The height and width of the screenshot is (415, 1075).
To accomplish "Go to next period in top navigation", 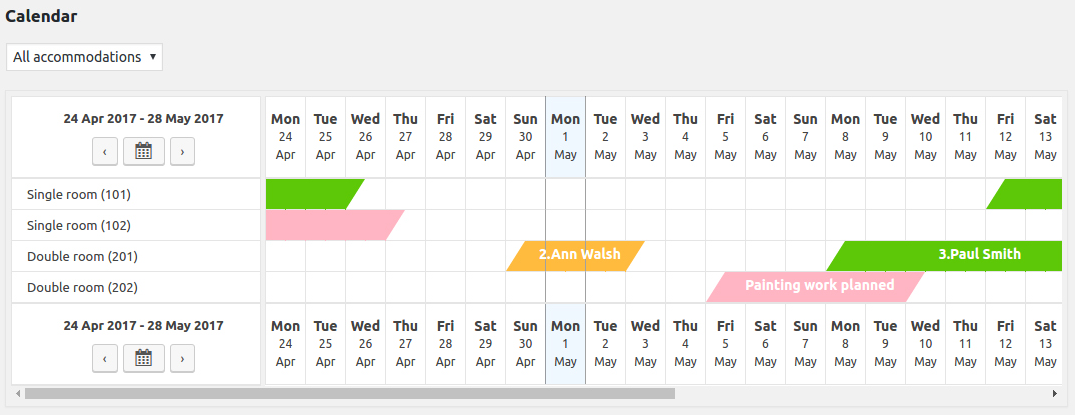I will (x=182, y=152).
